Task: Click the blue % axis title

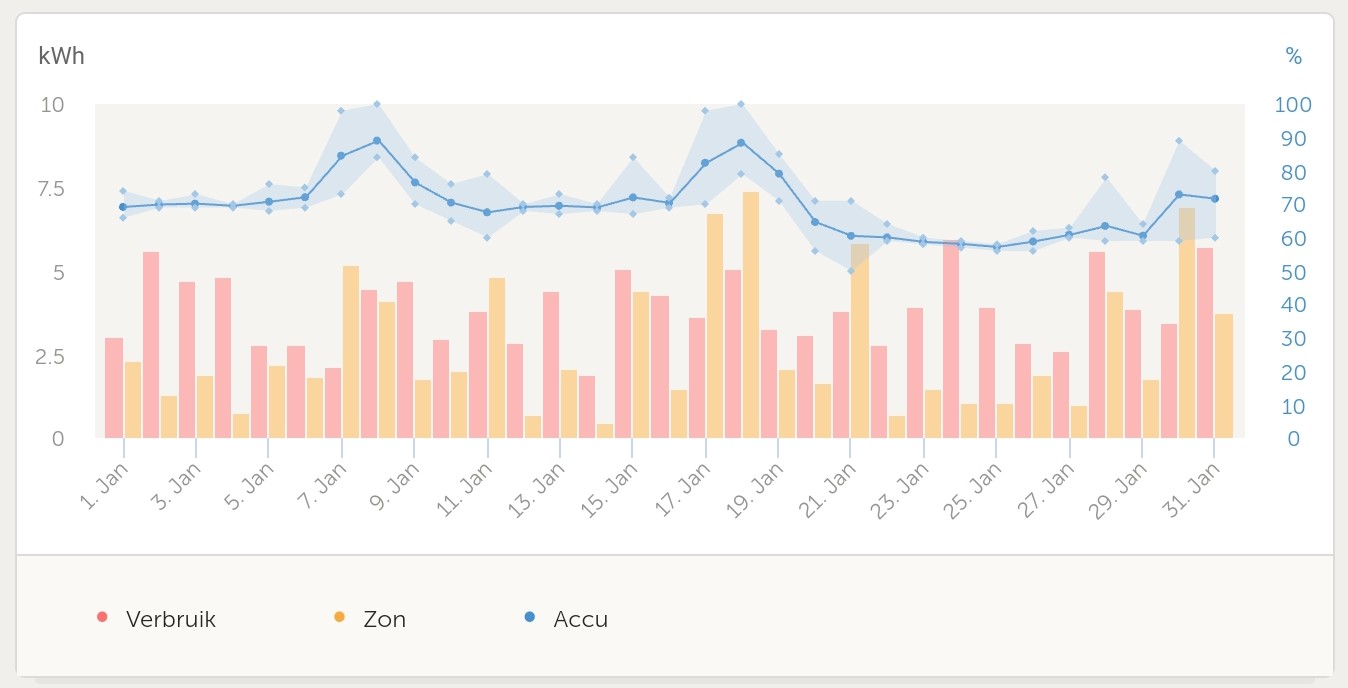Action: point(1294,57)
